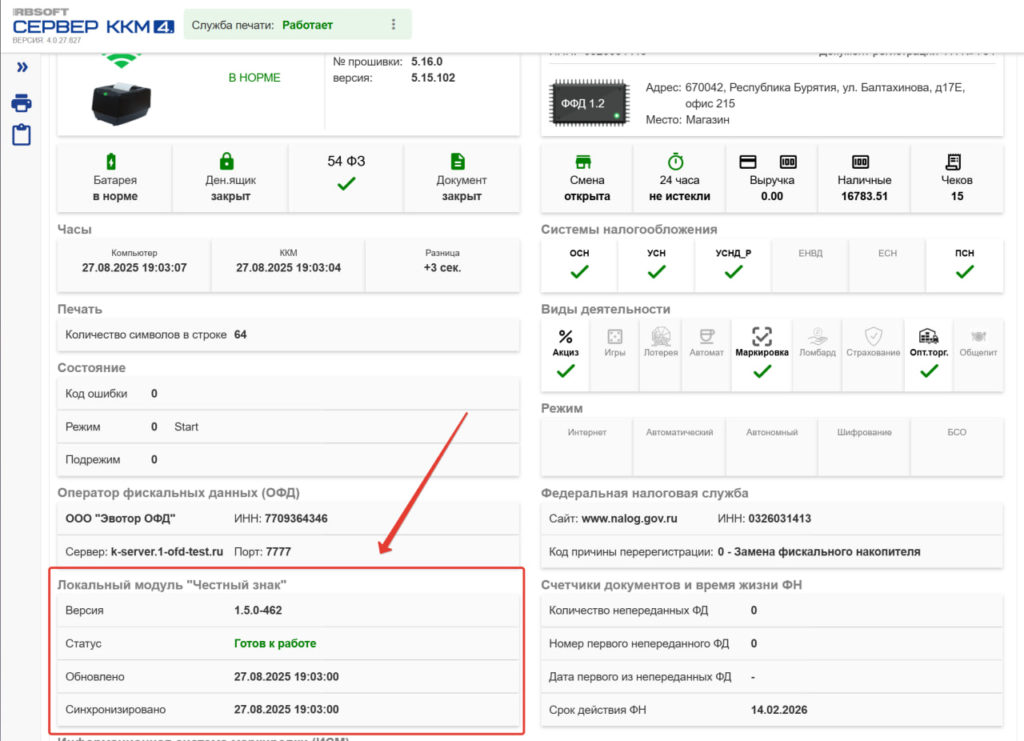Click the disabled ЕНВД tax cell

810,265
